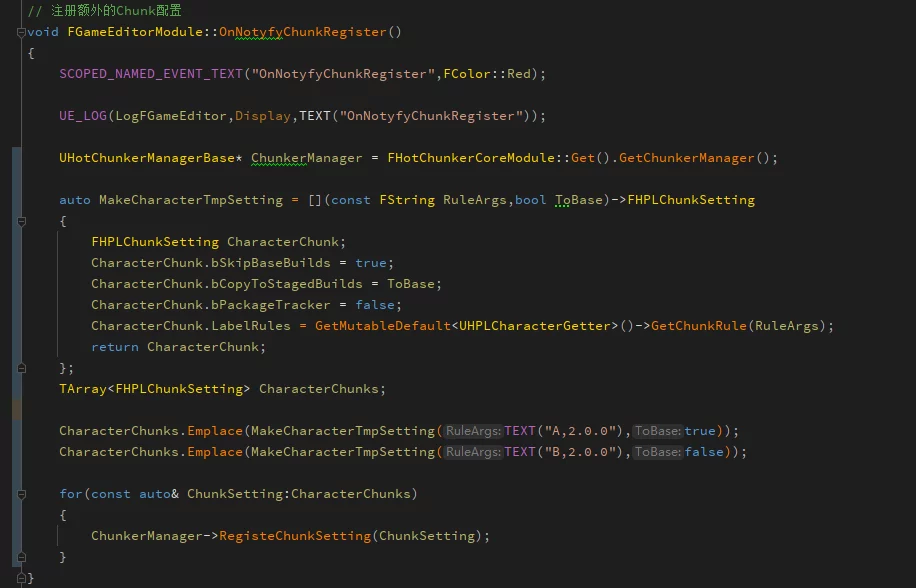
Task: Click the UE_LOG macro
Action: (x=83, y=116)
